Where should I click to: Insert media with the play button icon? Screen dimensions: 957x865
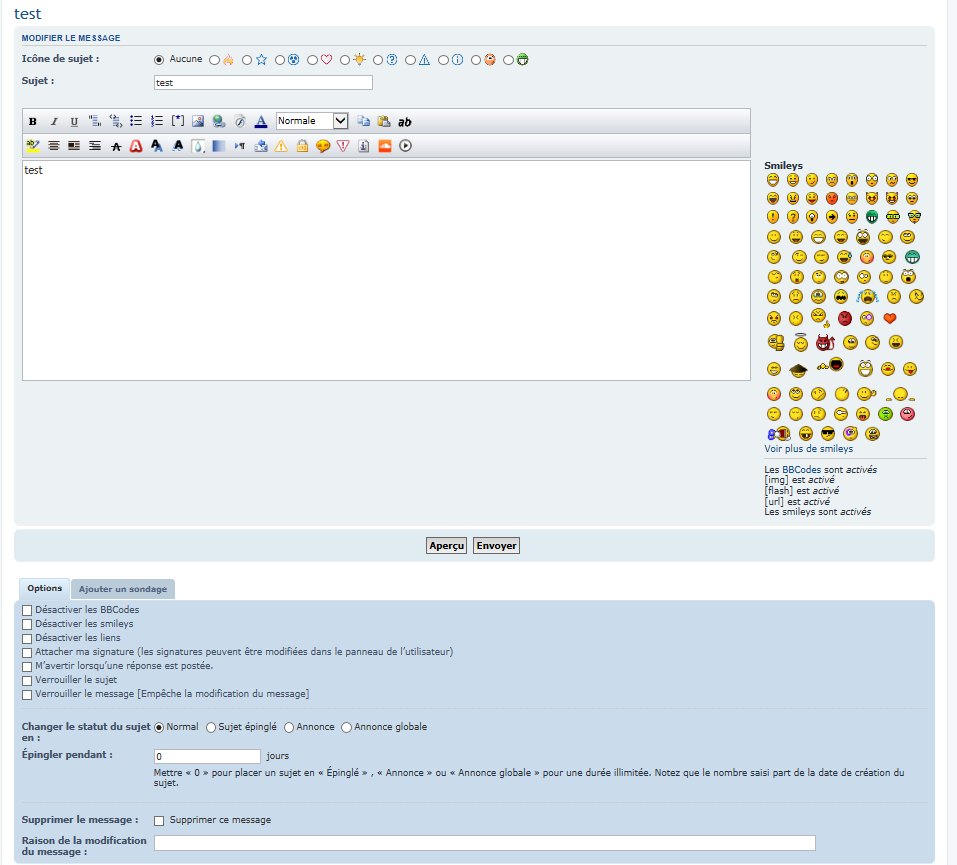[x=406, y=146]
